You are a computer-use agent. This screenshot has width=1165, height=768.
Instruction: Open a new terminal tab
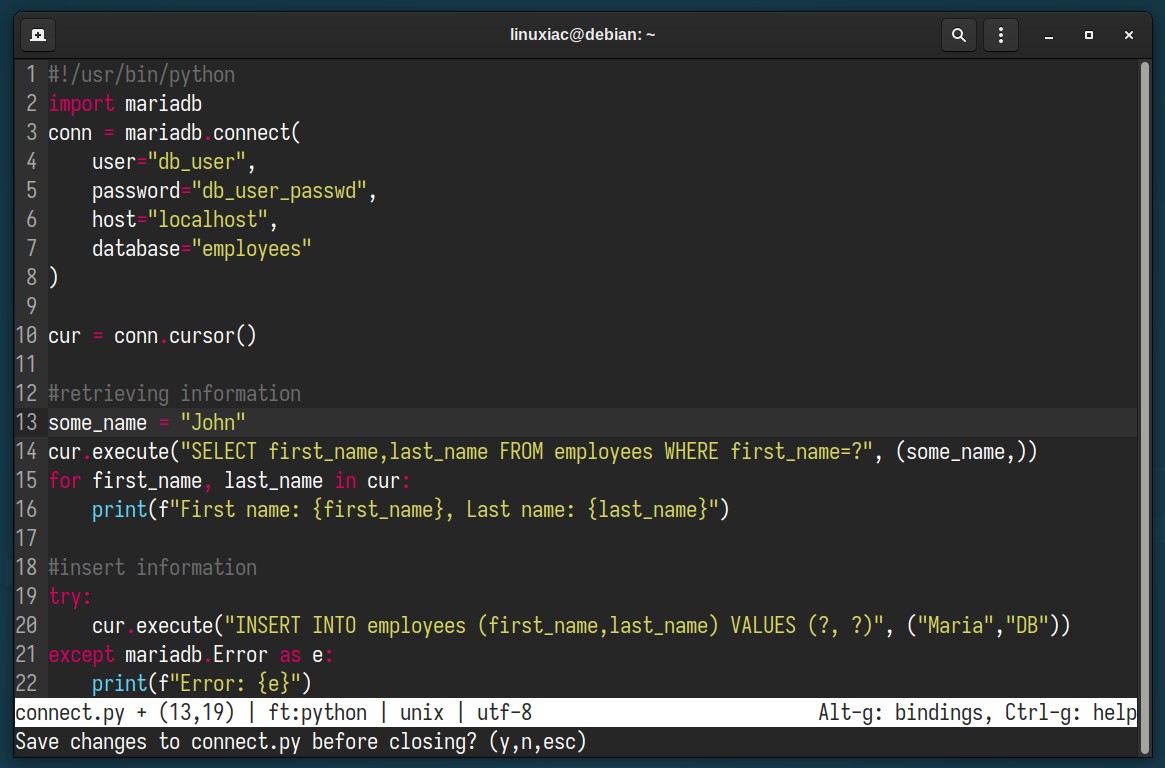click(x=38, y=34)
